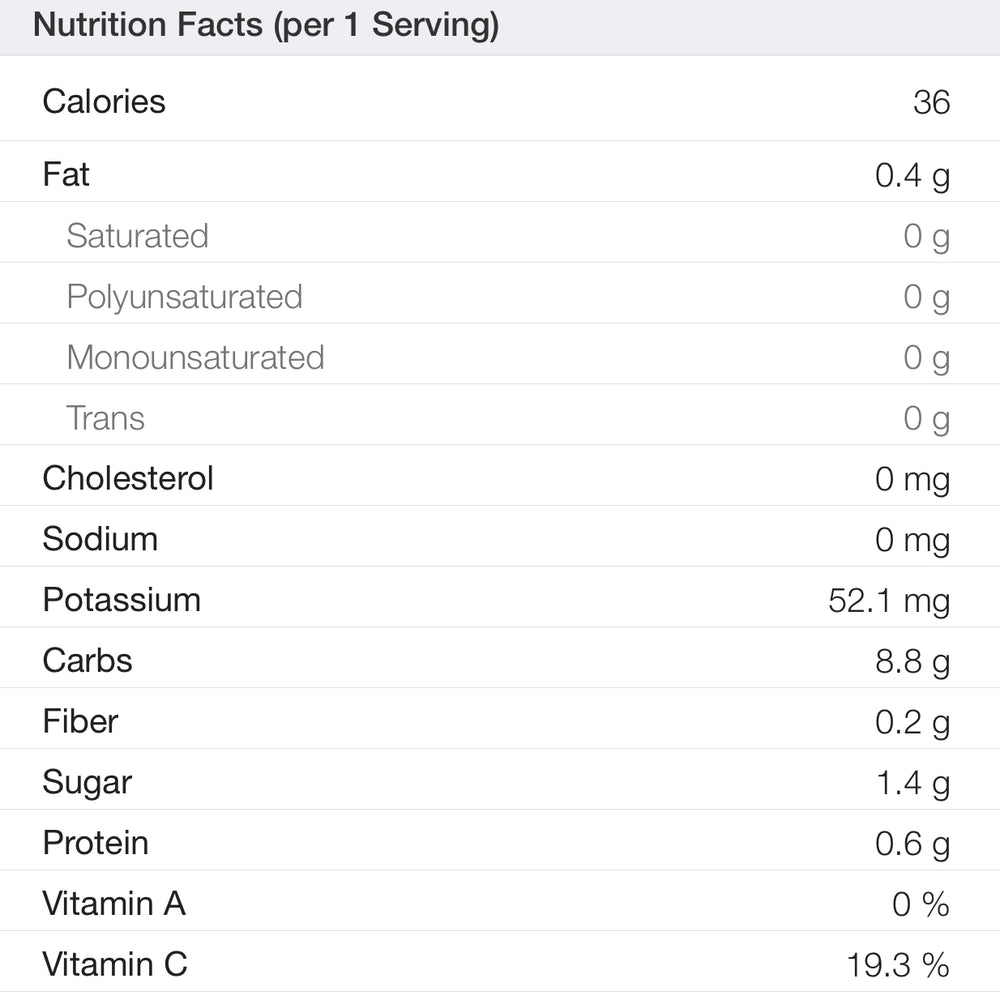Select the Vitamin C label
1000x1000 pixels.
click(x=115, y=965)
